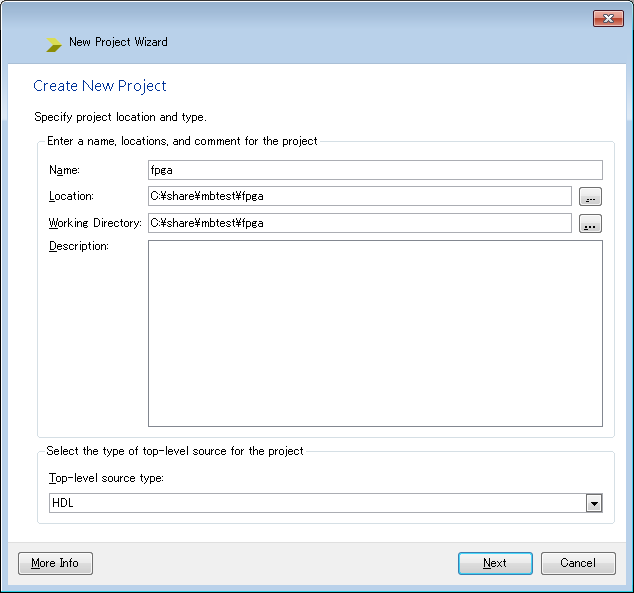Click the Next button
634x593 pixels.
495,563
